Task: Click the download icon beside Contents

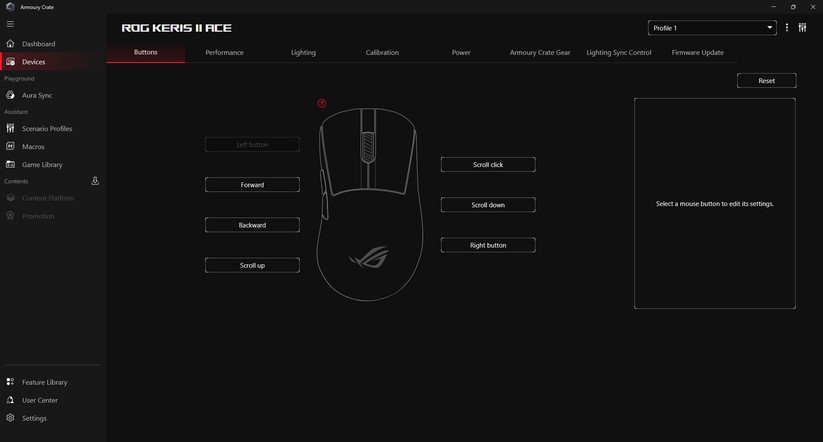Action: 95,181
